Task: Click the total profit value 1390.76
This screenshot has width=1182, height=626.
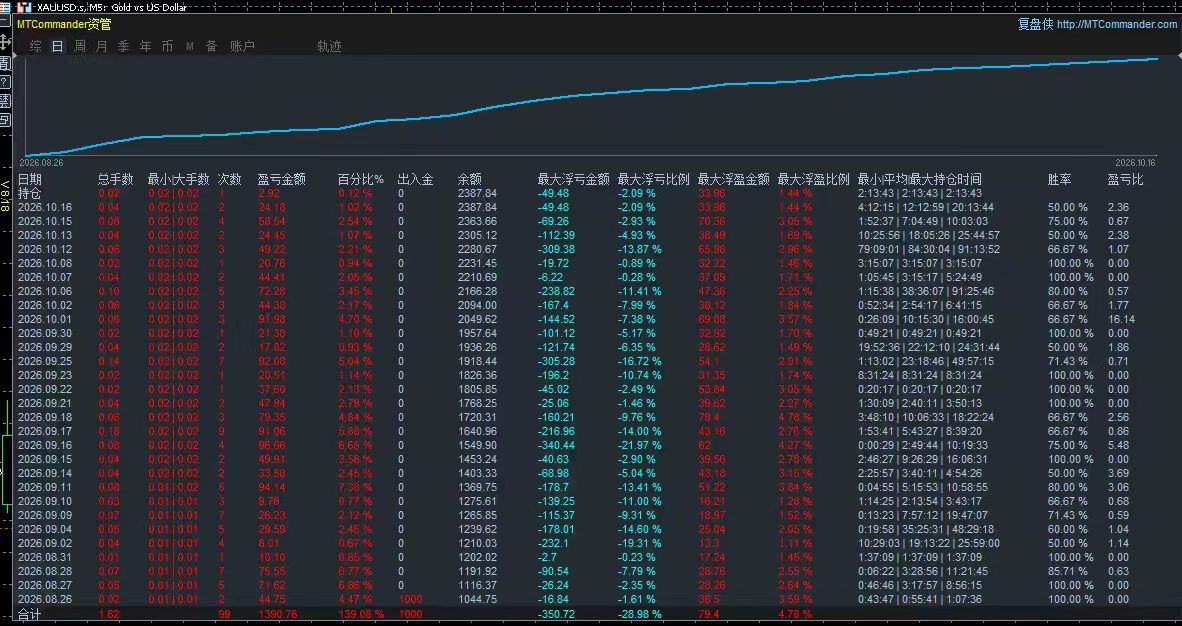Action: pos(277,615)
